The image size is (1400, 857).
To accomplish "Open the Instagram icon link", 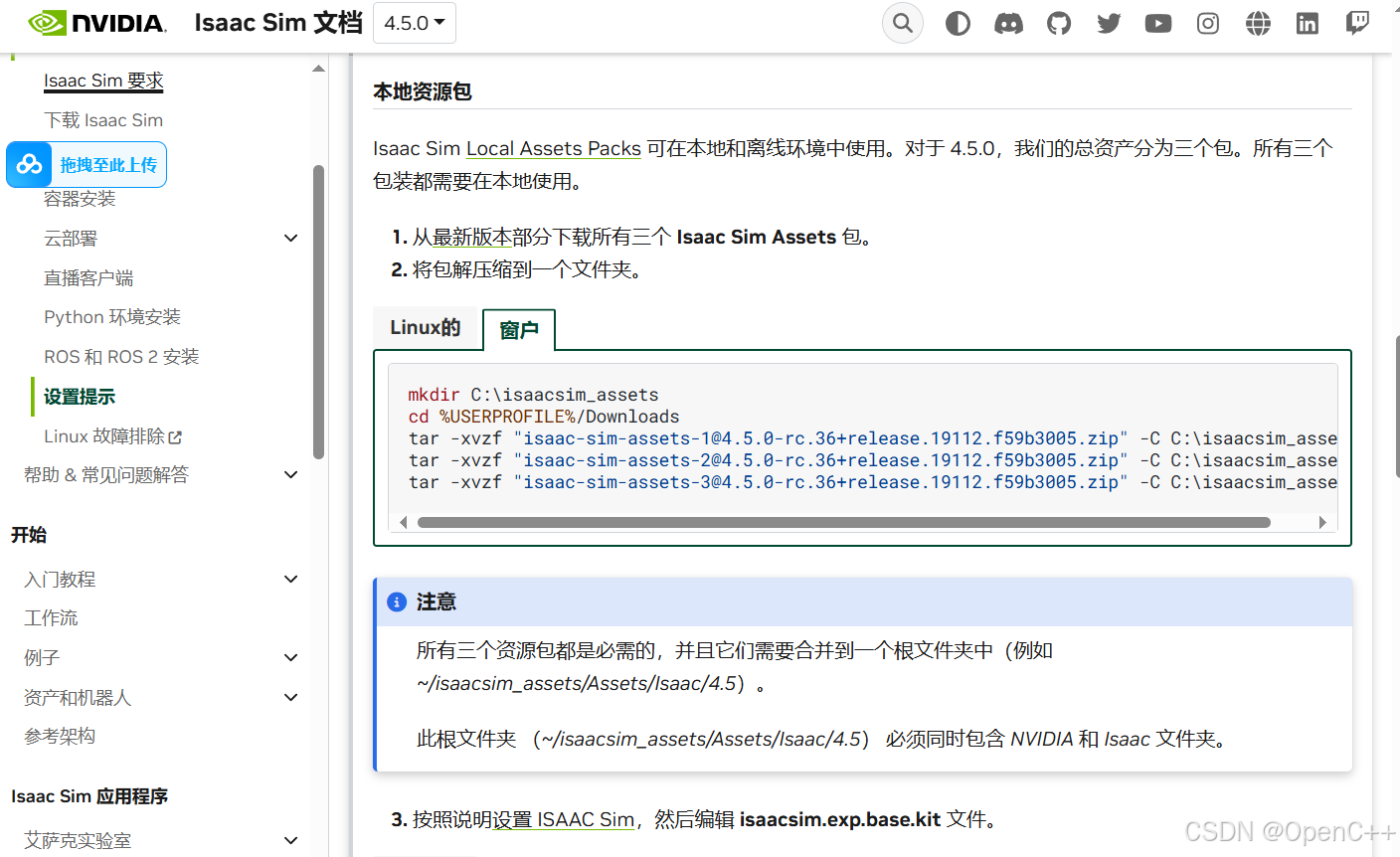I will 1208,23.
